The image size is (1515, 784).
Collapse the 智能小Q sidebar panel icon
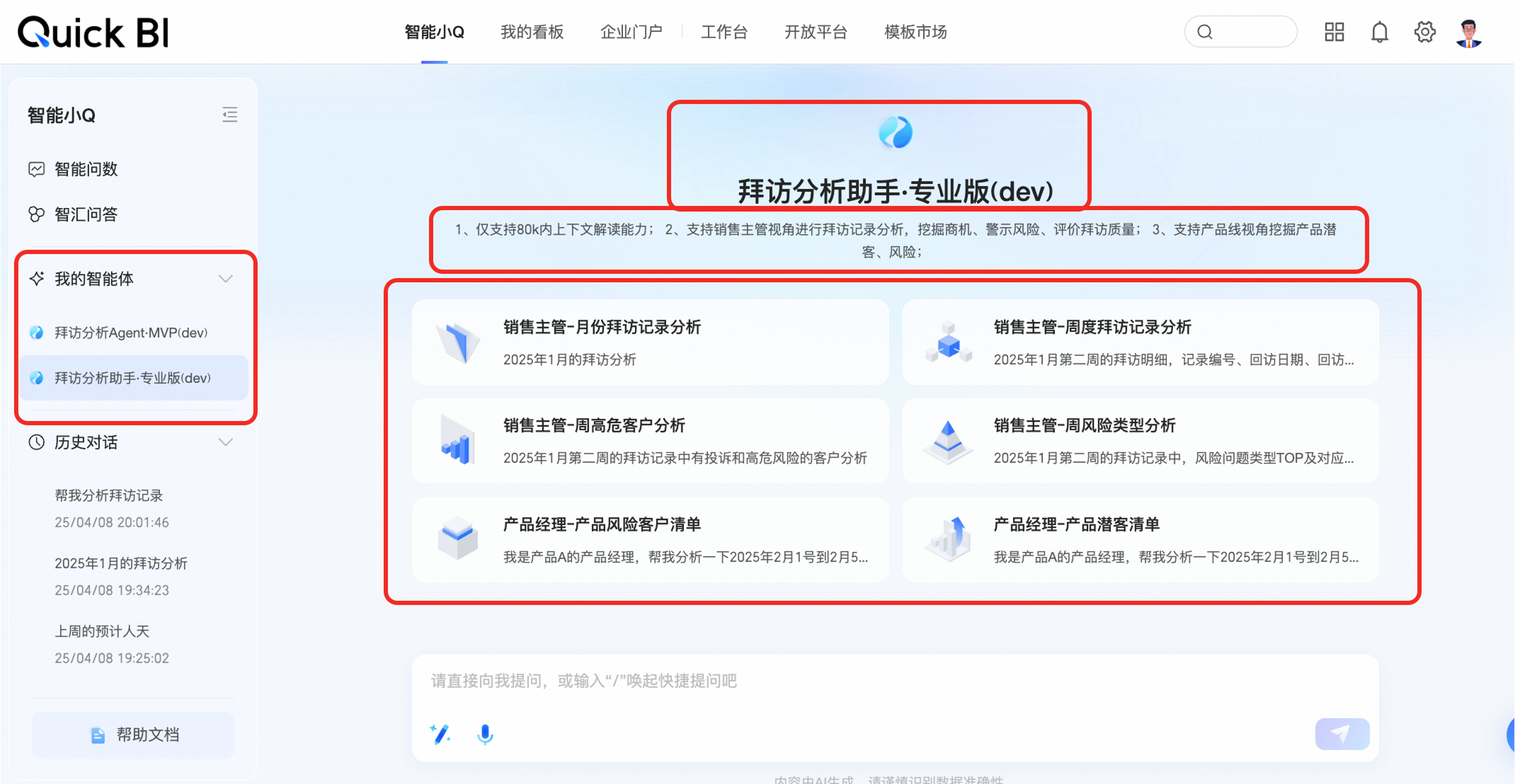pos(230,115)
